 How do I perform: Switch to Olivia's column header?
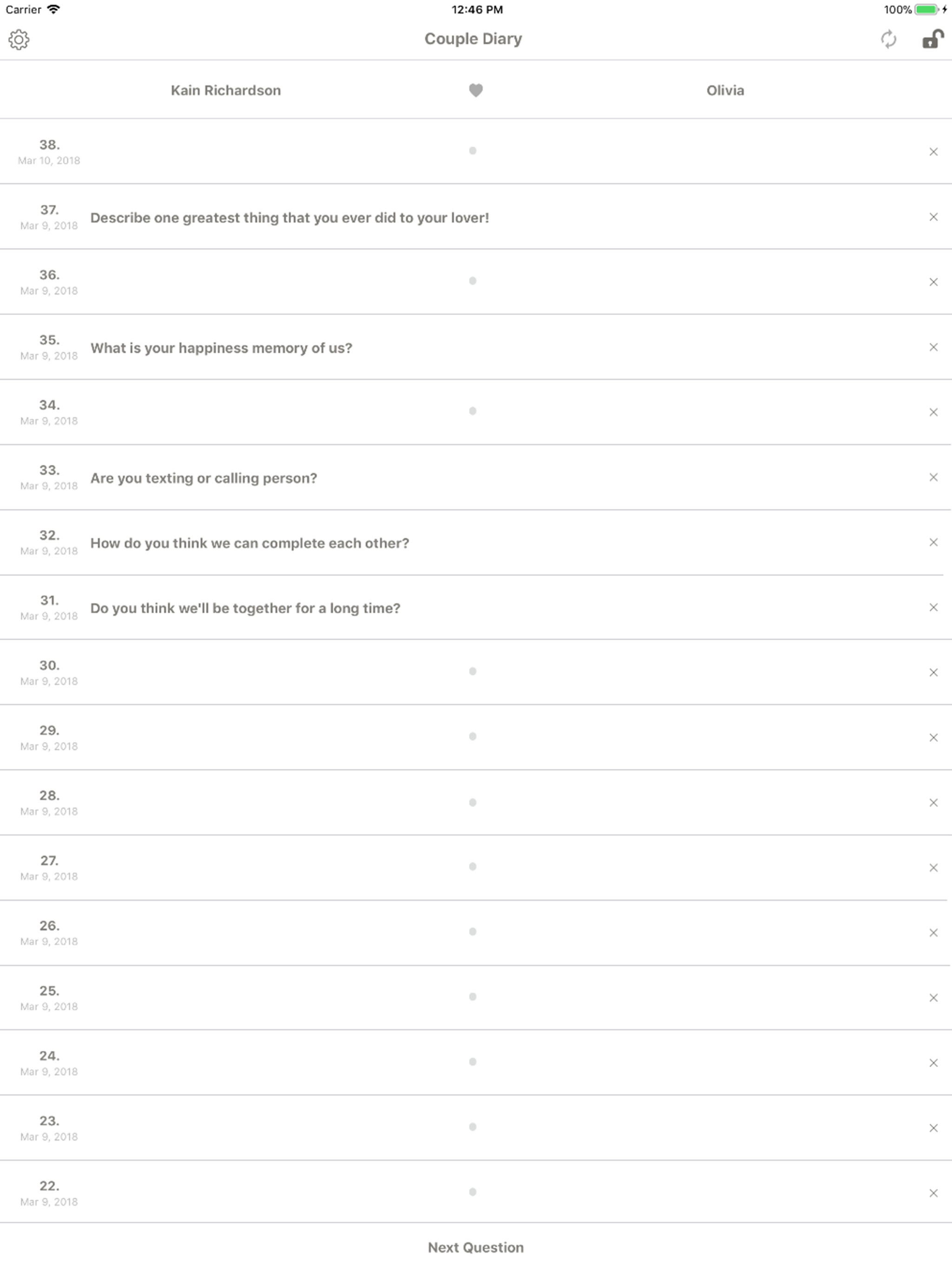tap(725, 90)
